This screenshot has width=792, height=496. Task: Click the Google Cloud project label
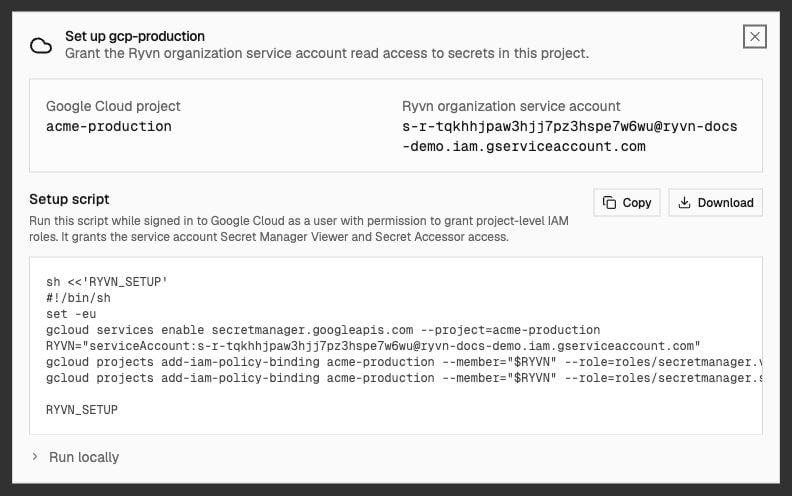[x=113, y=106]
